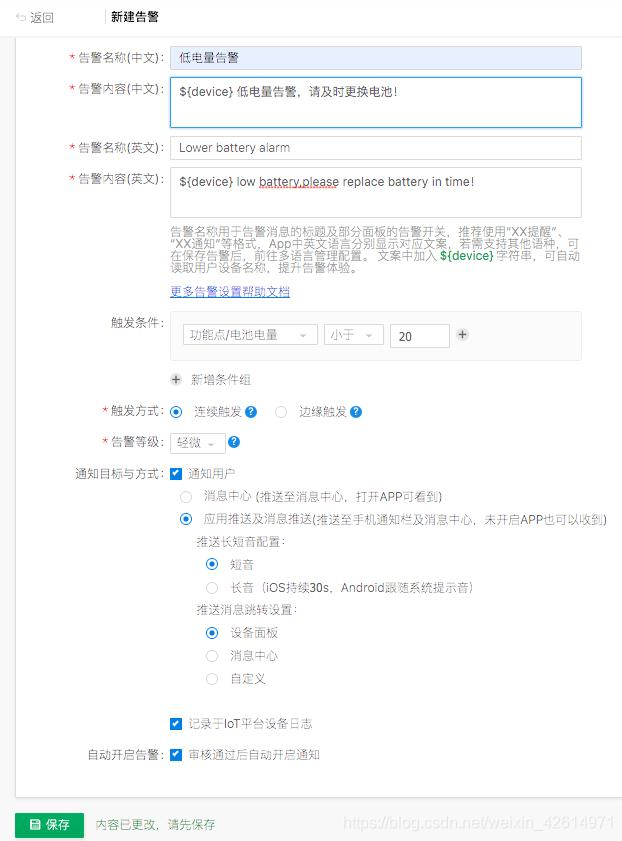Open the 轻微 alarm level dropdown
Image resolution: width=622 pixels, height=841 pixels.
197,443
